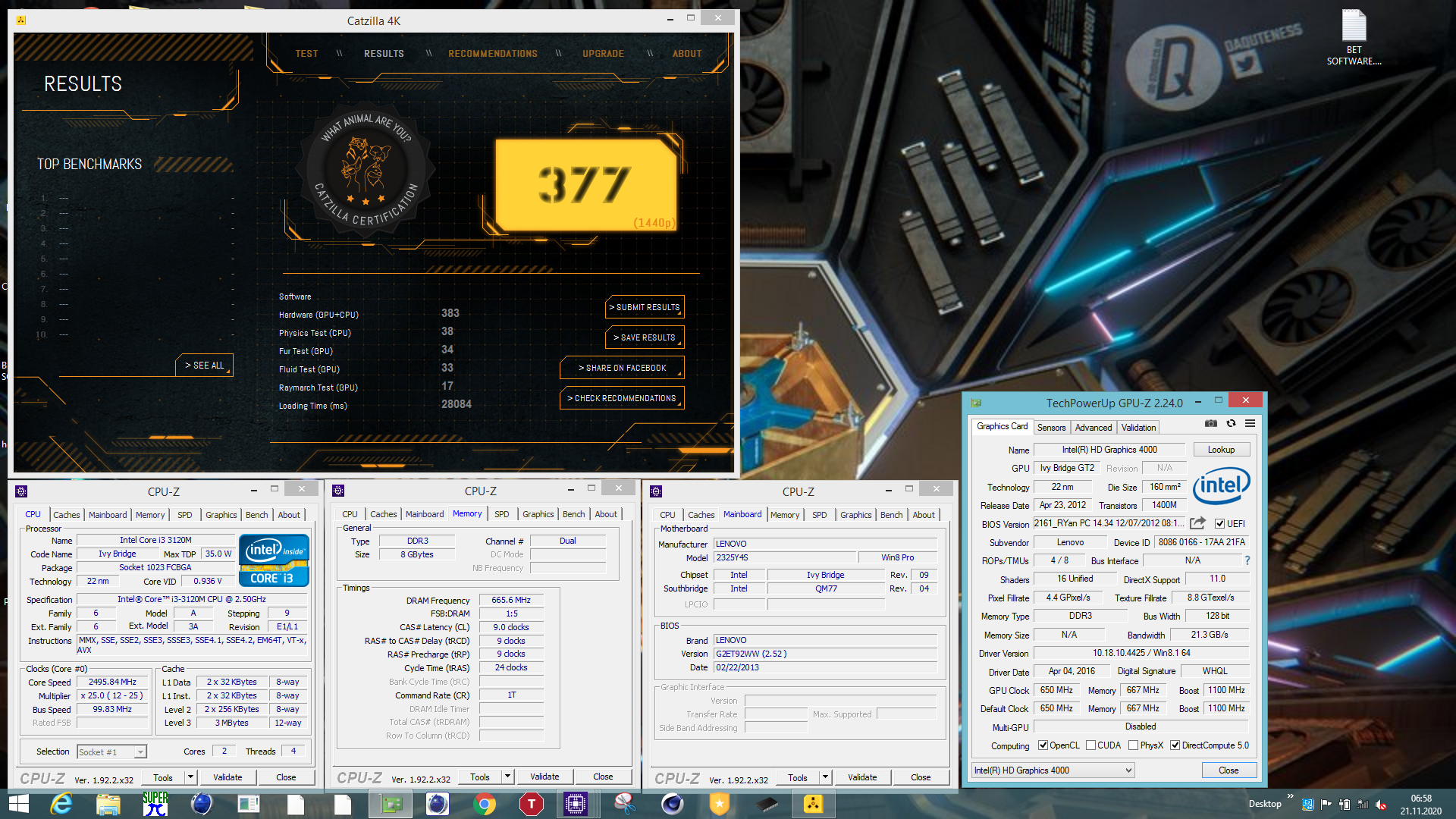Take a GPU-Z screenshot with the camera icon
The width and height of the screenshot is (1456, 819).
tap(1211, 424)
